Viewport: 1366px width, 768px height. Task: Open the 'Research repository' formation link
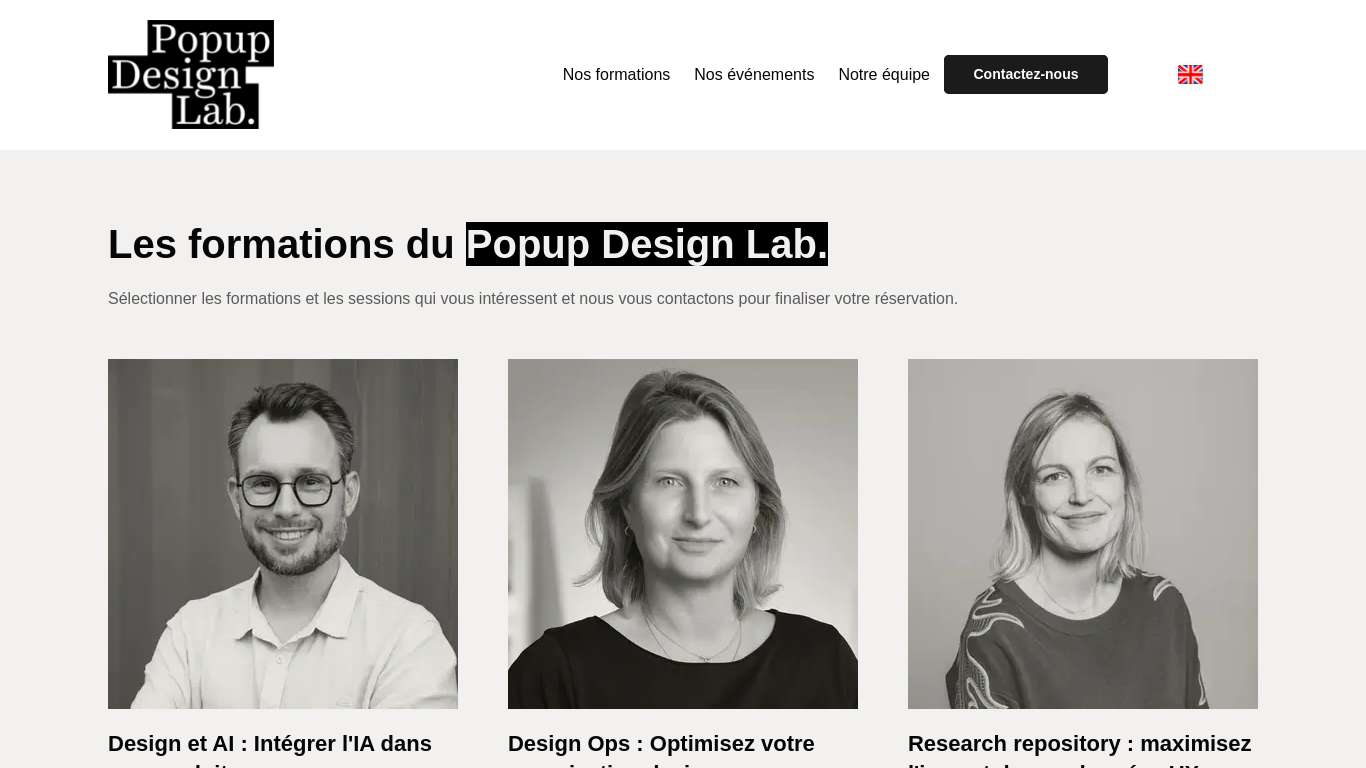[1079, 744]
